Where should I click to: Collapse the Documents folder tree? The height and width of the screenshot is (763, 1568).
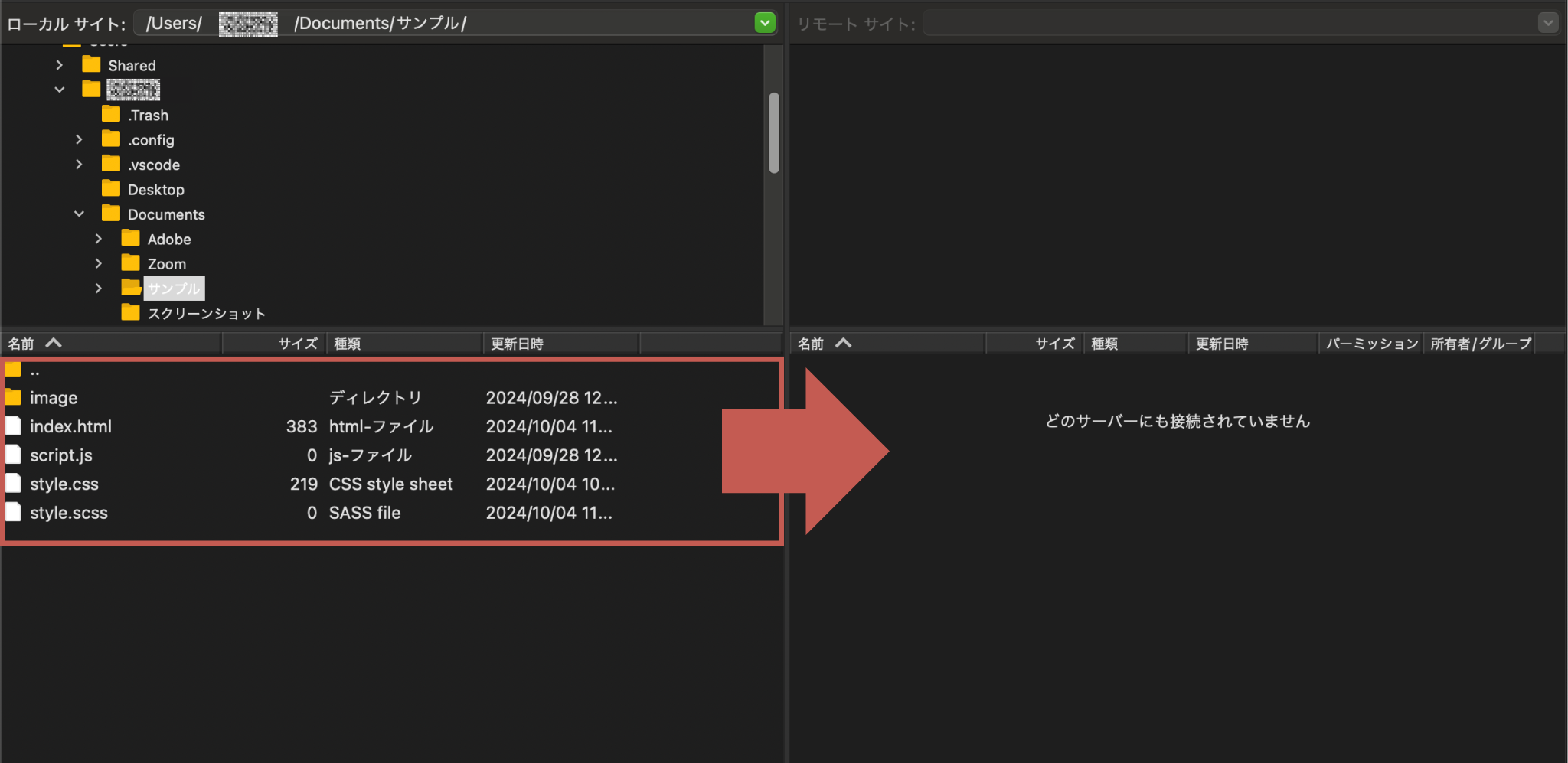[80, 214]
